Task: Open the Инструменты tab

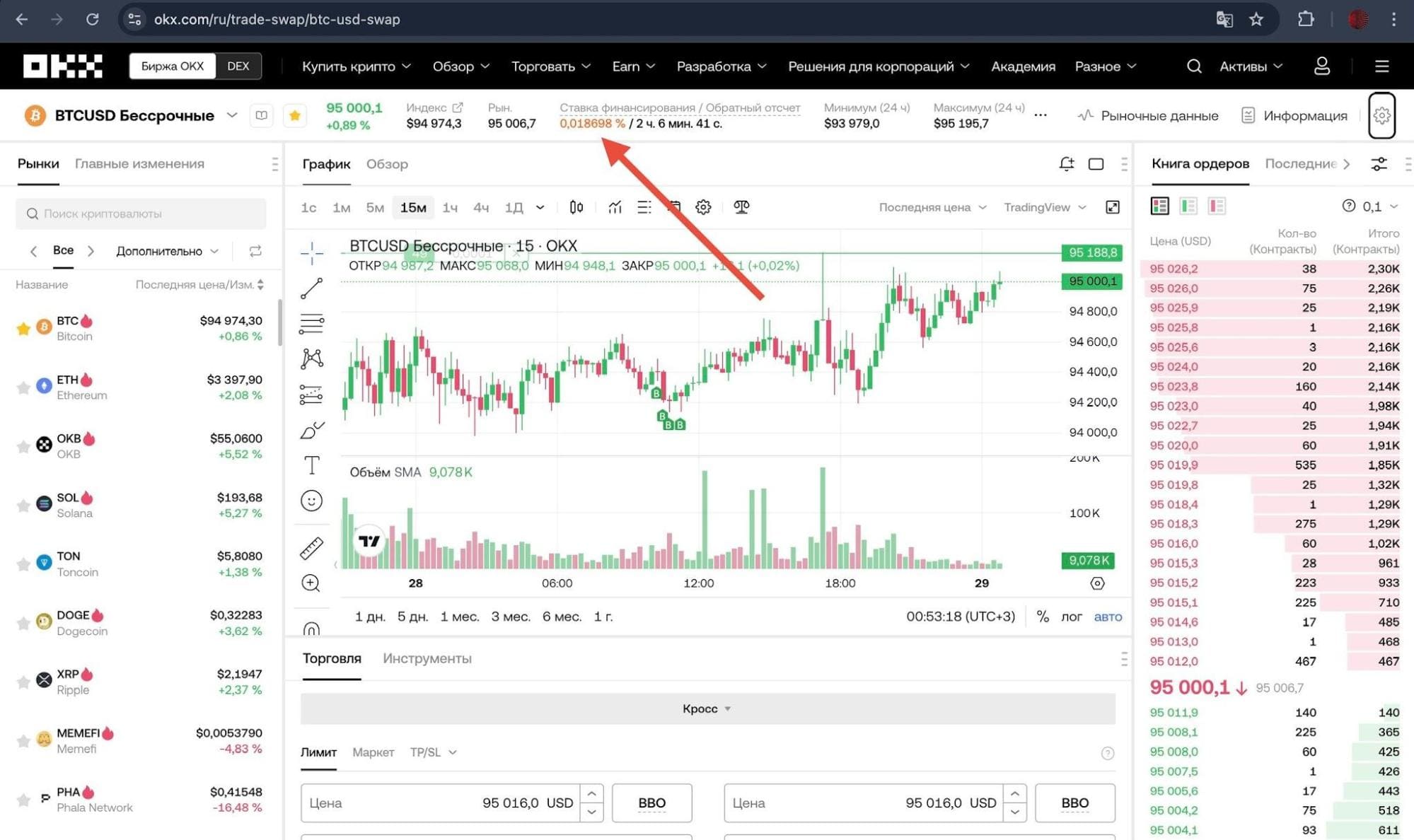Action: coord(427,658)
